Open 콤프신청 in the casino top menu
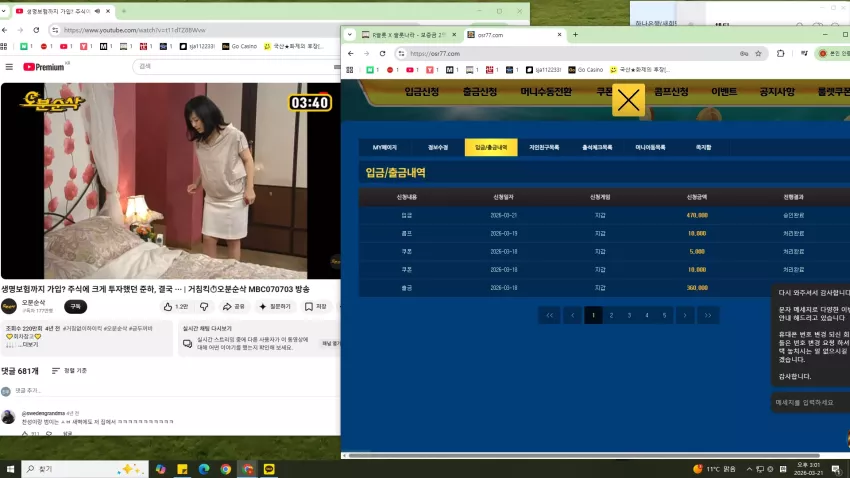Viewport: 850px width, 478px height. tap(671, 92)
